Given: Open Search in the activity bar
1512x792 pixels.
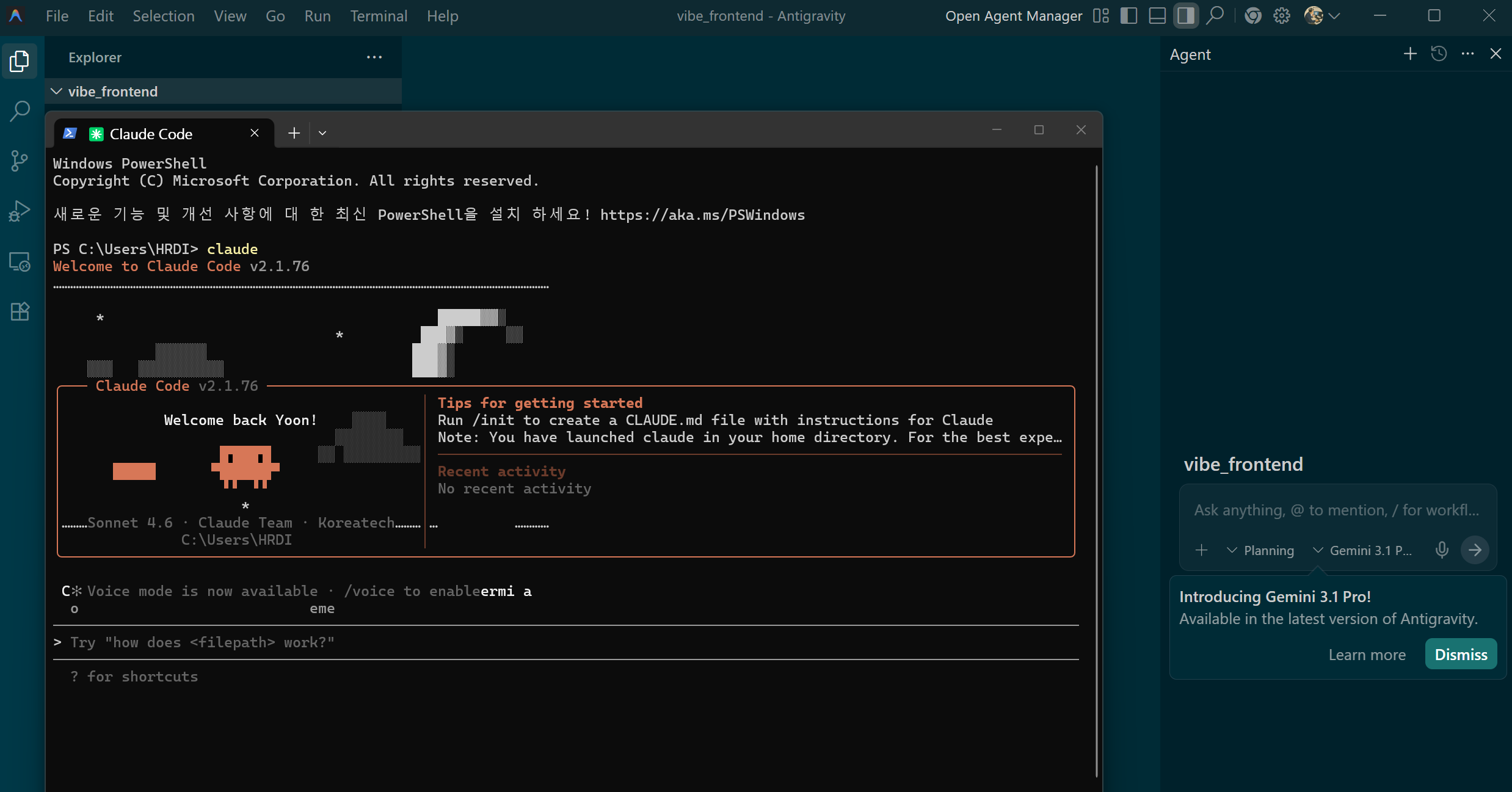Looking at the screenshot, I should 20,111.
